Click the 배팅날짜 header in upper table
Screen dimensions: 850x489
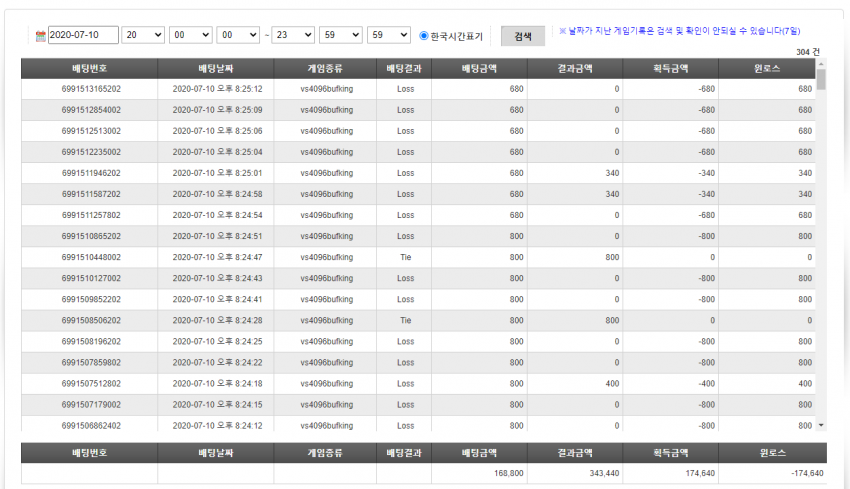(x=216, y=69)
